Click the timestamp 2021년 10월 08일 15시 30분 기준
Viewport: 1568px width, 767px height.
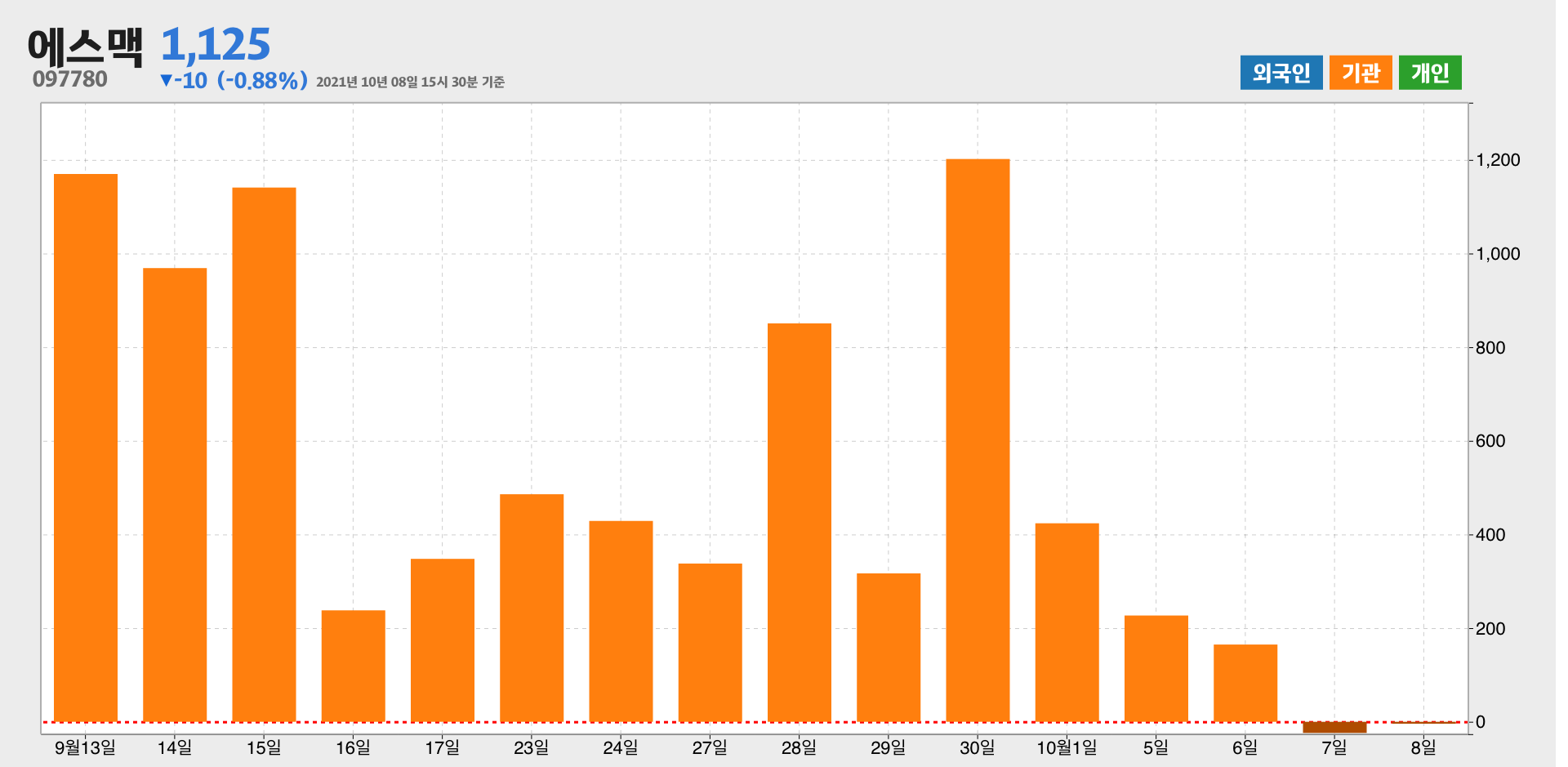(410, 82)
